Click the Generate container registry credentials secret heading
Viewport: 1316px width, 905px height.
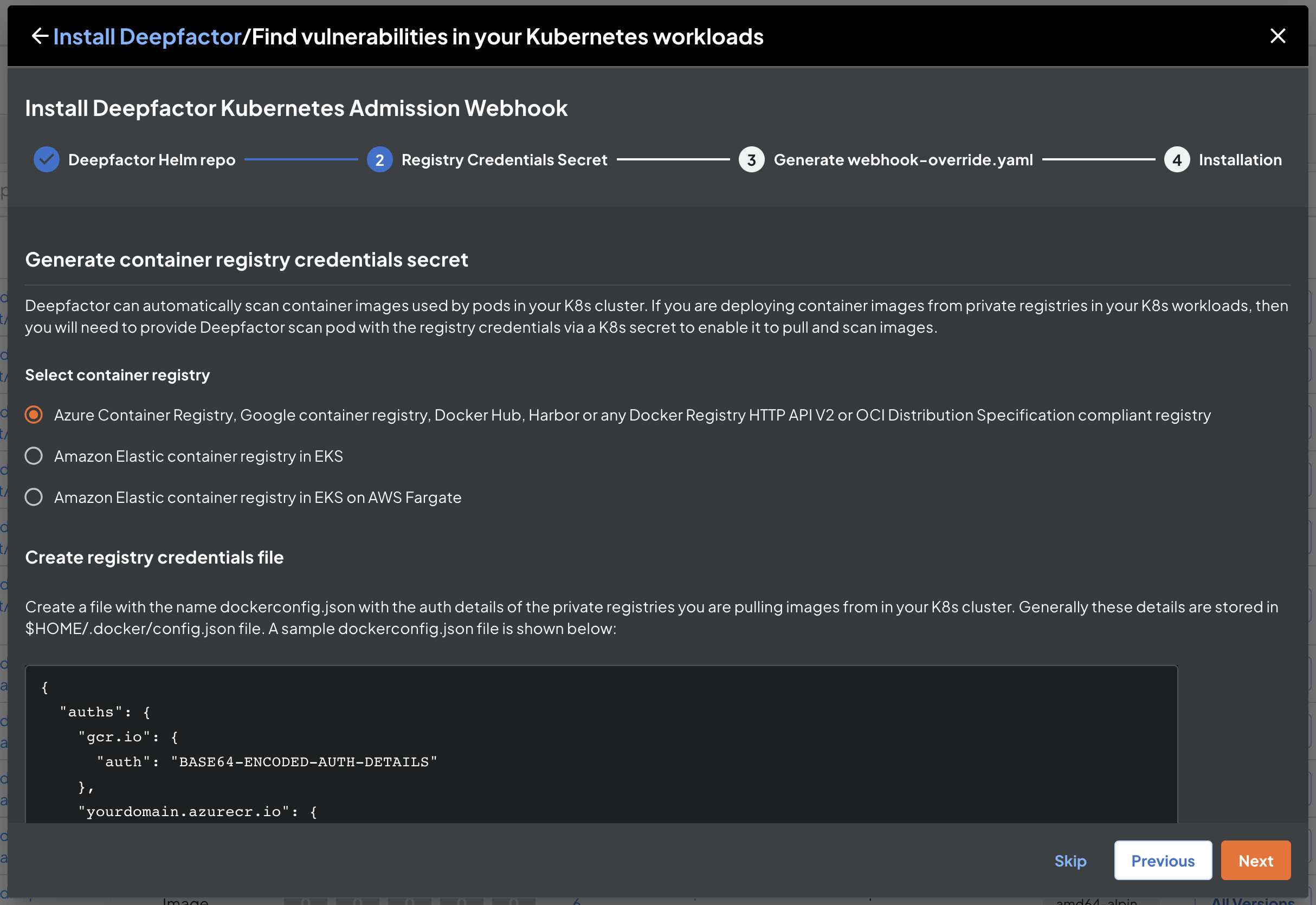point(247,260)
